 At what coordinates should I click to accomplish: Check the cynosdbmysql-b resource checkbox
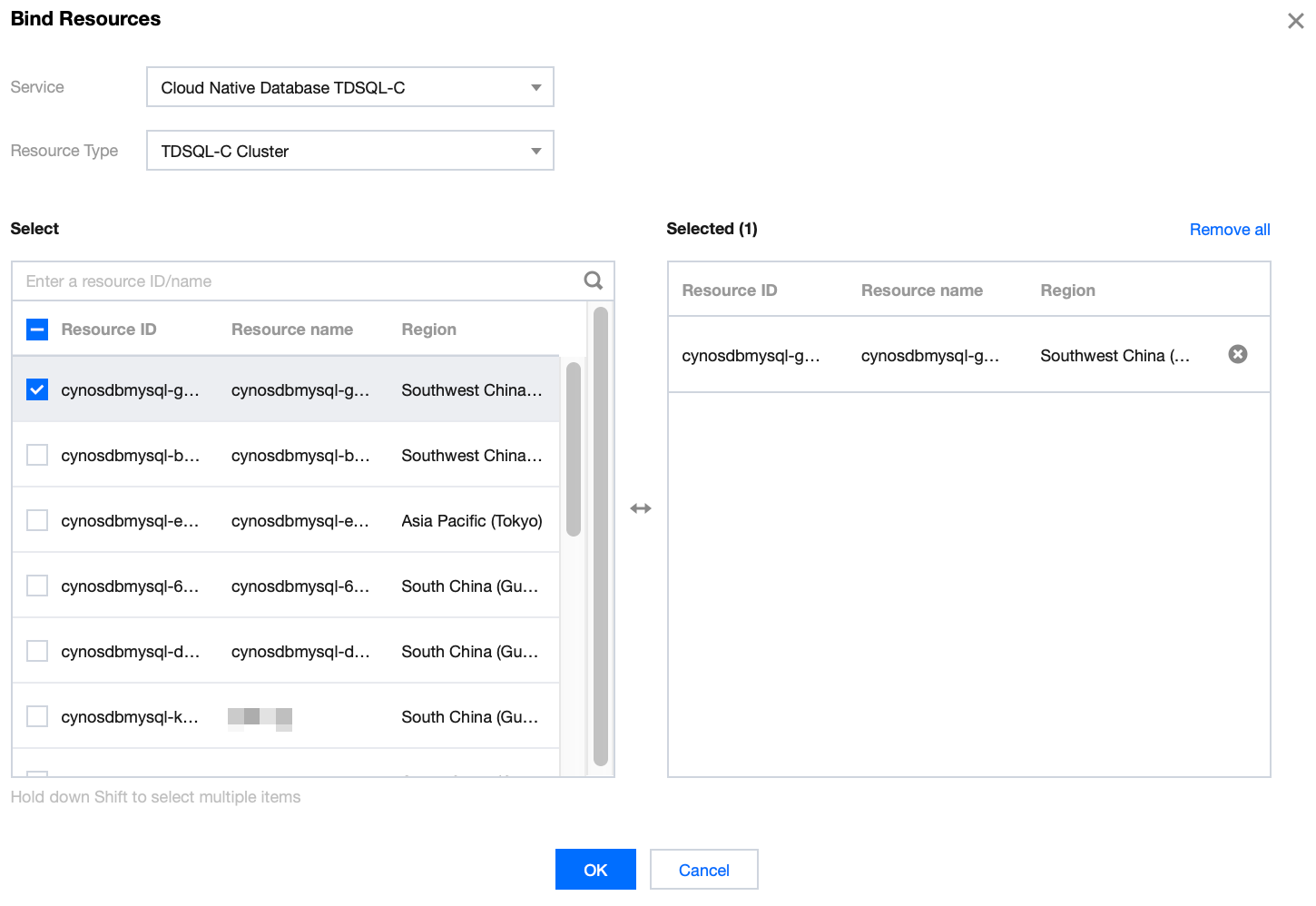click(x=37, y=455)
